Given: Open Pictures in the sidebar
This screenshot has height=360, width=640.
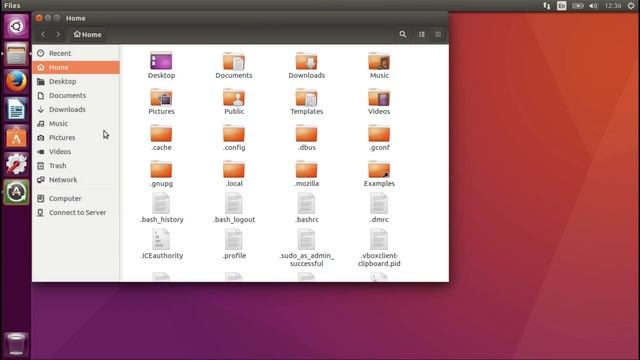Looking at the screenshot, I should (76, 138).
